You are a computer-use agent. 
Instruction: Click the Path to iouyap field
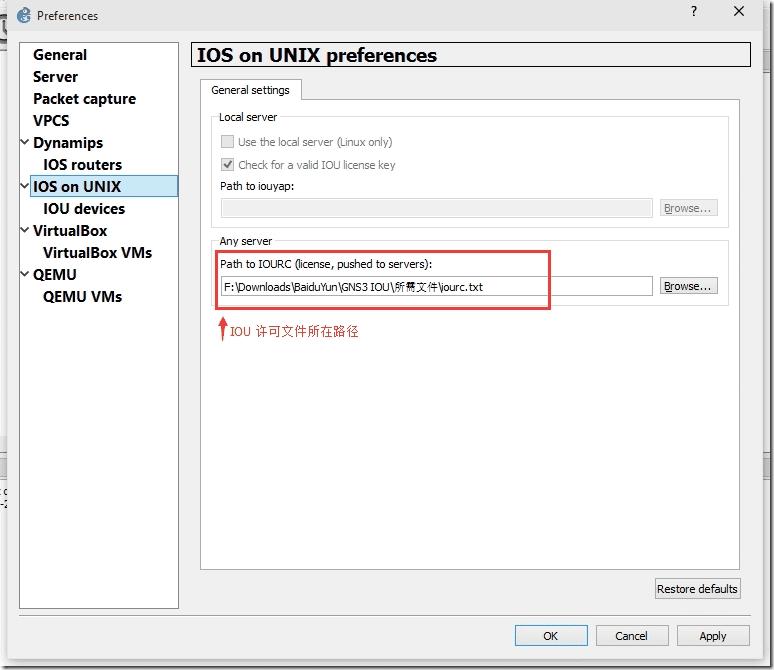pyautogui.click(x=436, y=208)
